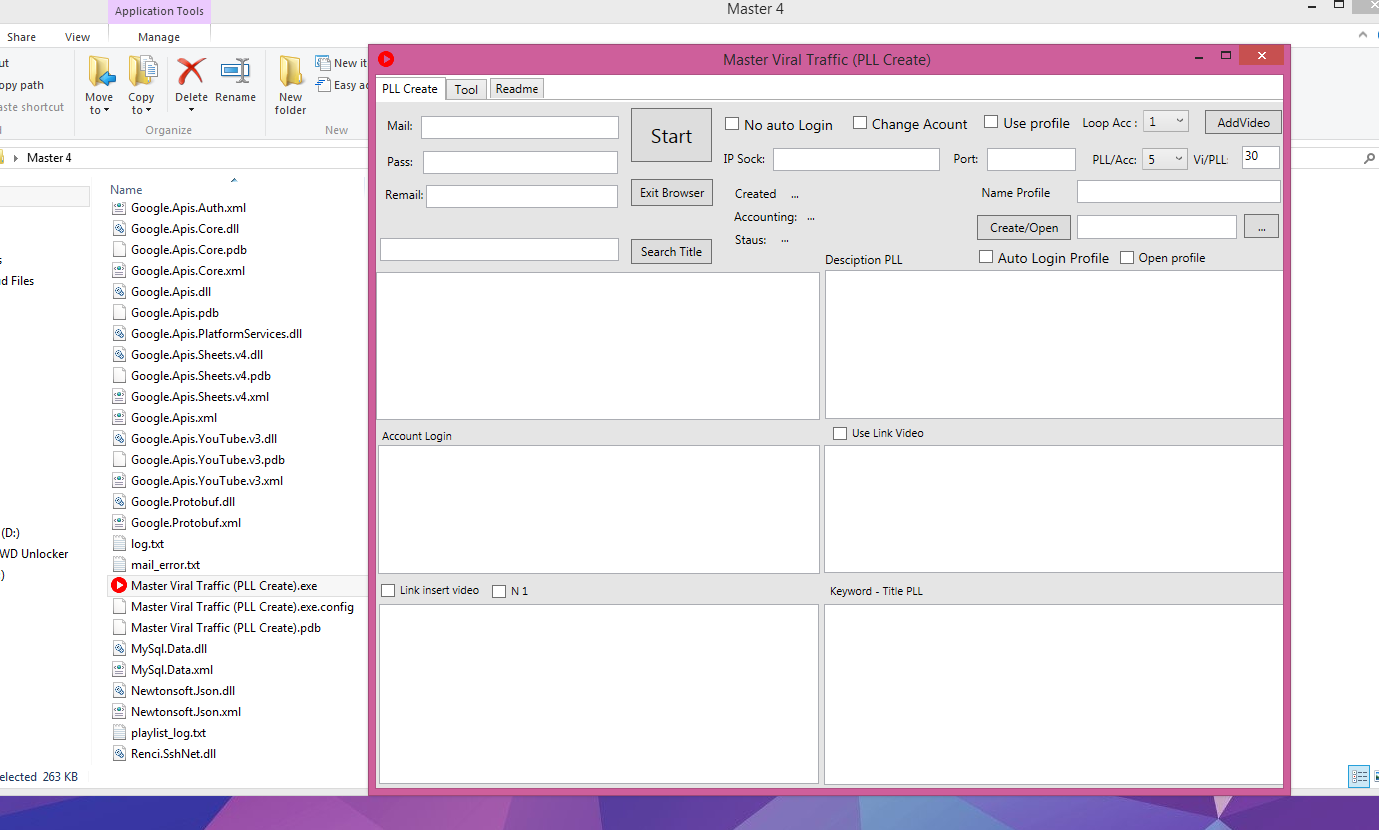Click the Keyword - Title PLL text area

point(1053,694)
